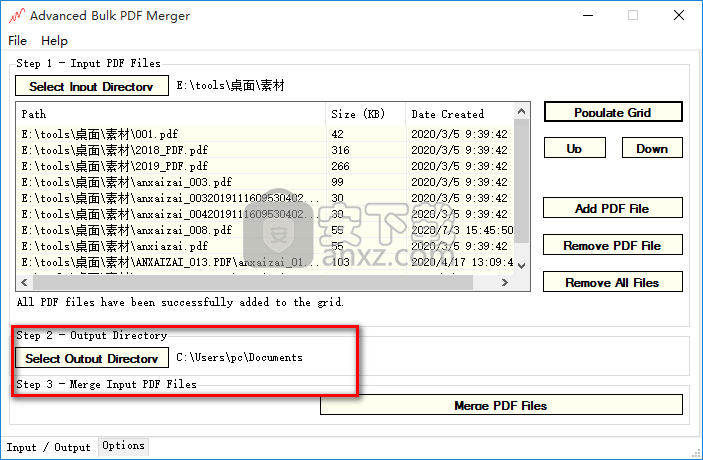Viewport: 703px width, 460px height.
Task: Select the 2018_PDF.pdf row
Action: (x=265, y=150)
